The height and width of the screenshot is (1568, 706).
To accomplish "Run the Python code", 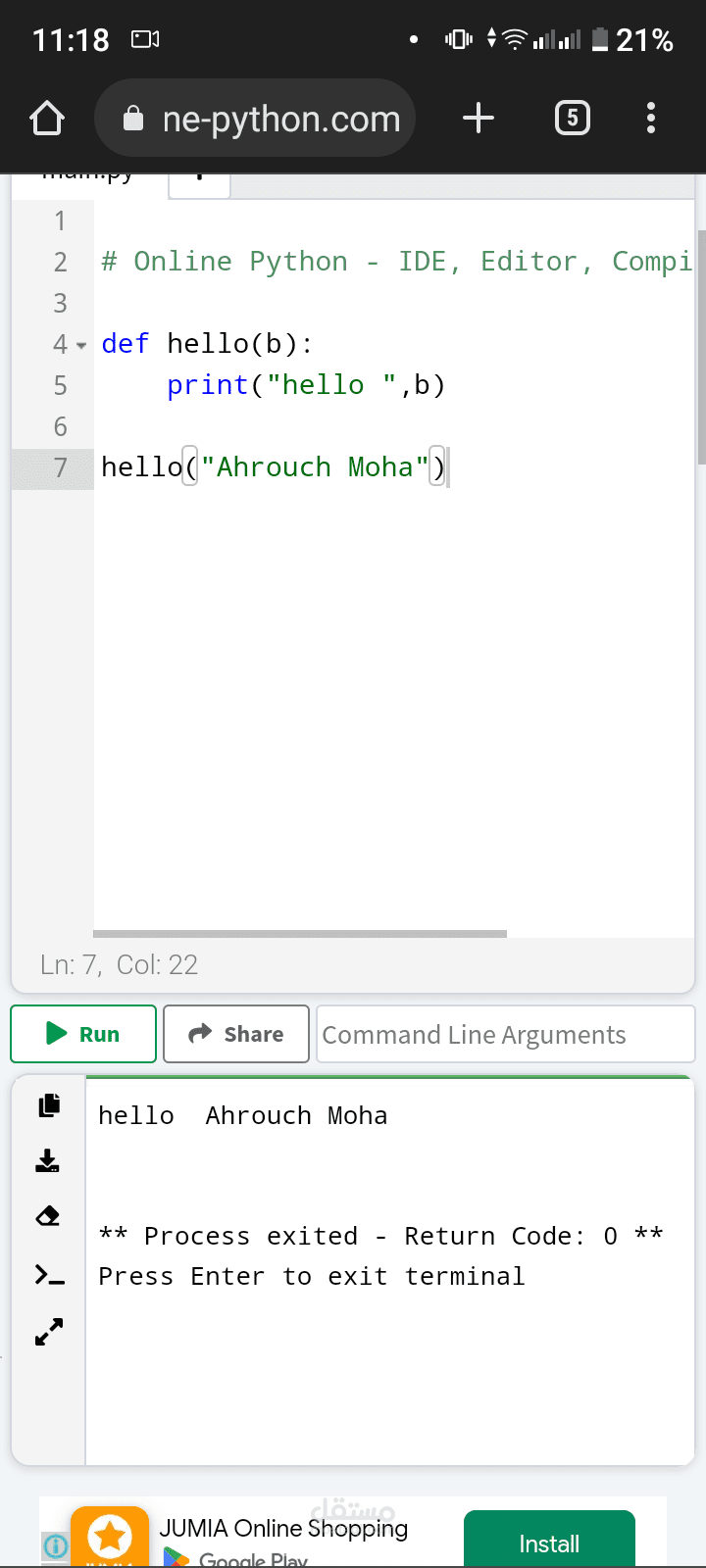I will pyautogui.click(x=83, y=1034).
